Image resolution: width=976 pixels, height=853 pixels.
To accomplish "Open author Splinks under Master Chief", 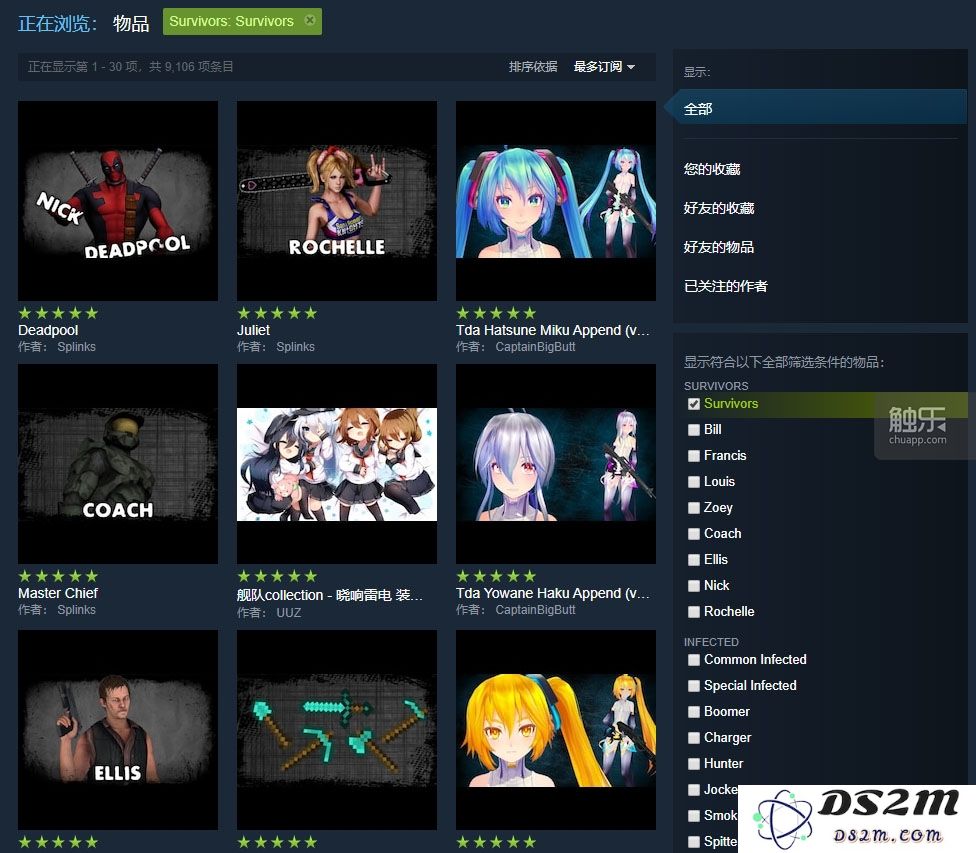I will coord(77,610).
